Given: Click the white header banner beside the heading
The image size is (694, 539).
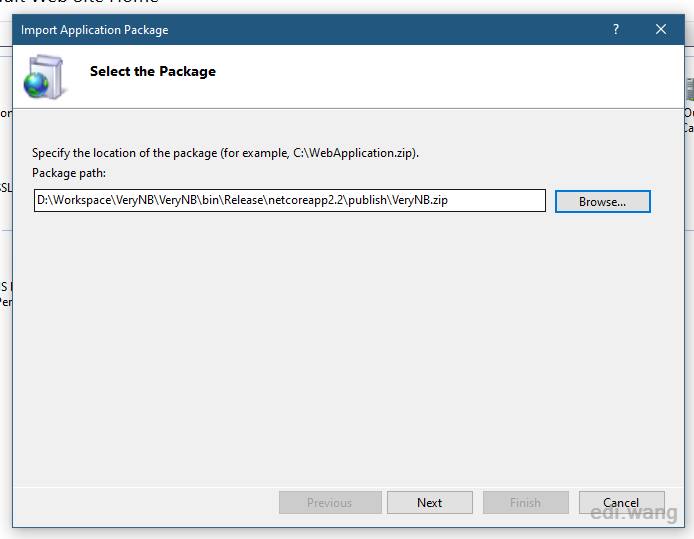Looking at the screenshot, I should click(443, 76).
